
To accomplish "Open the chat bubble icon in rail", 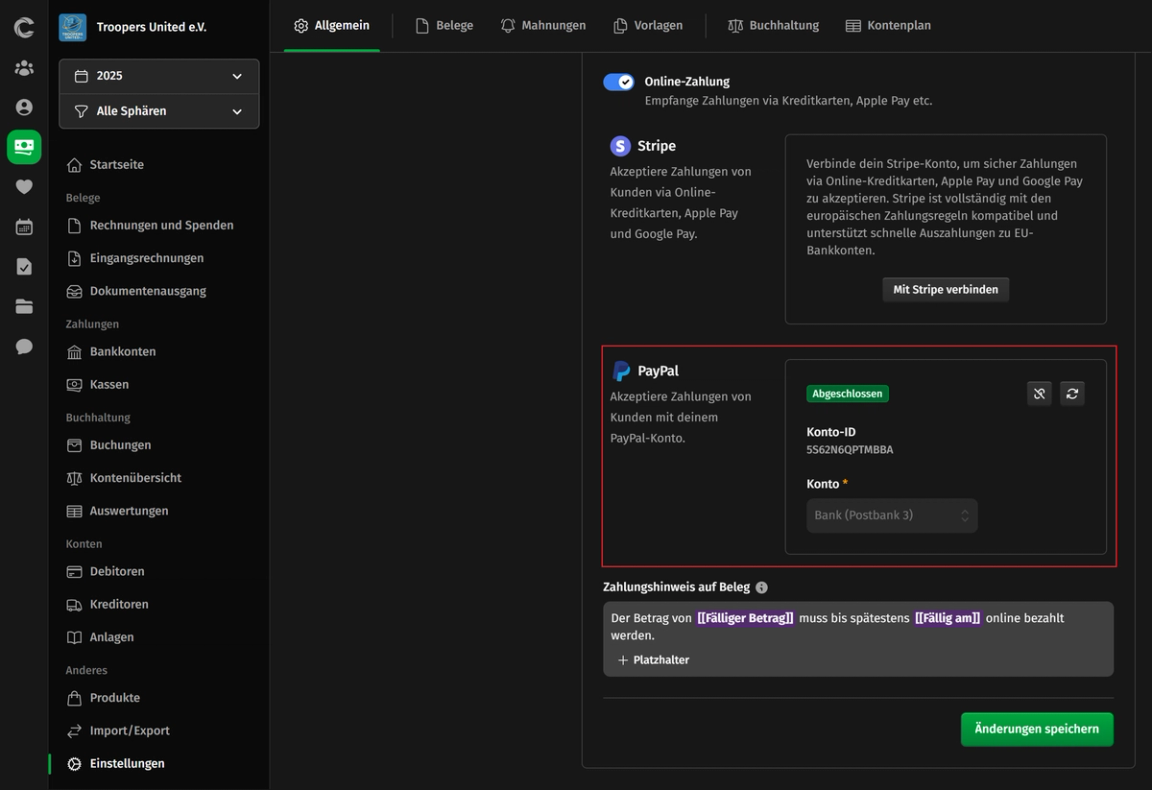I will [24, 346].
